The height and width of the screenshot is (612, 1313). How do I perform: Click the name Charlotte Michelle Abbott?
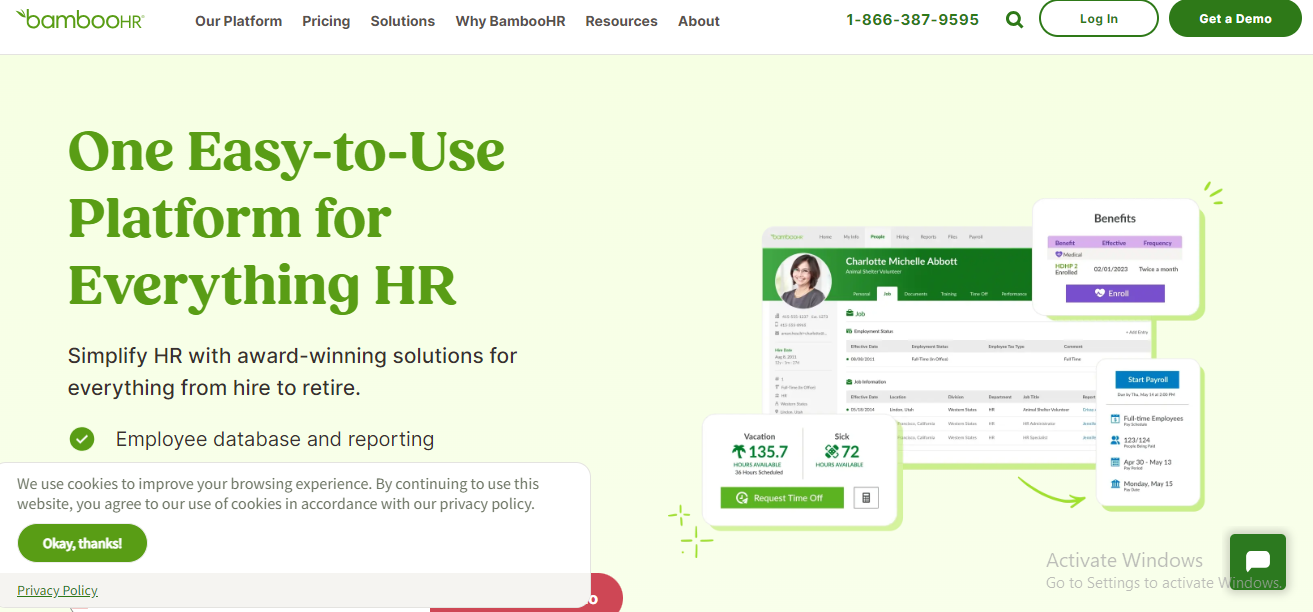(901, 261)
